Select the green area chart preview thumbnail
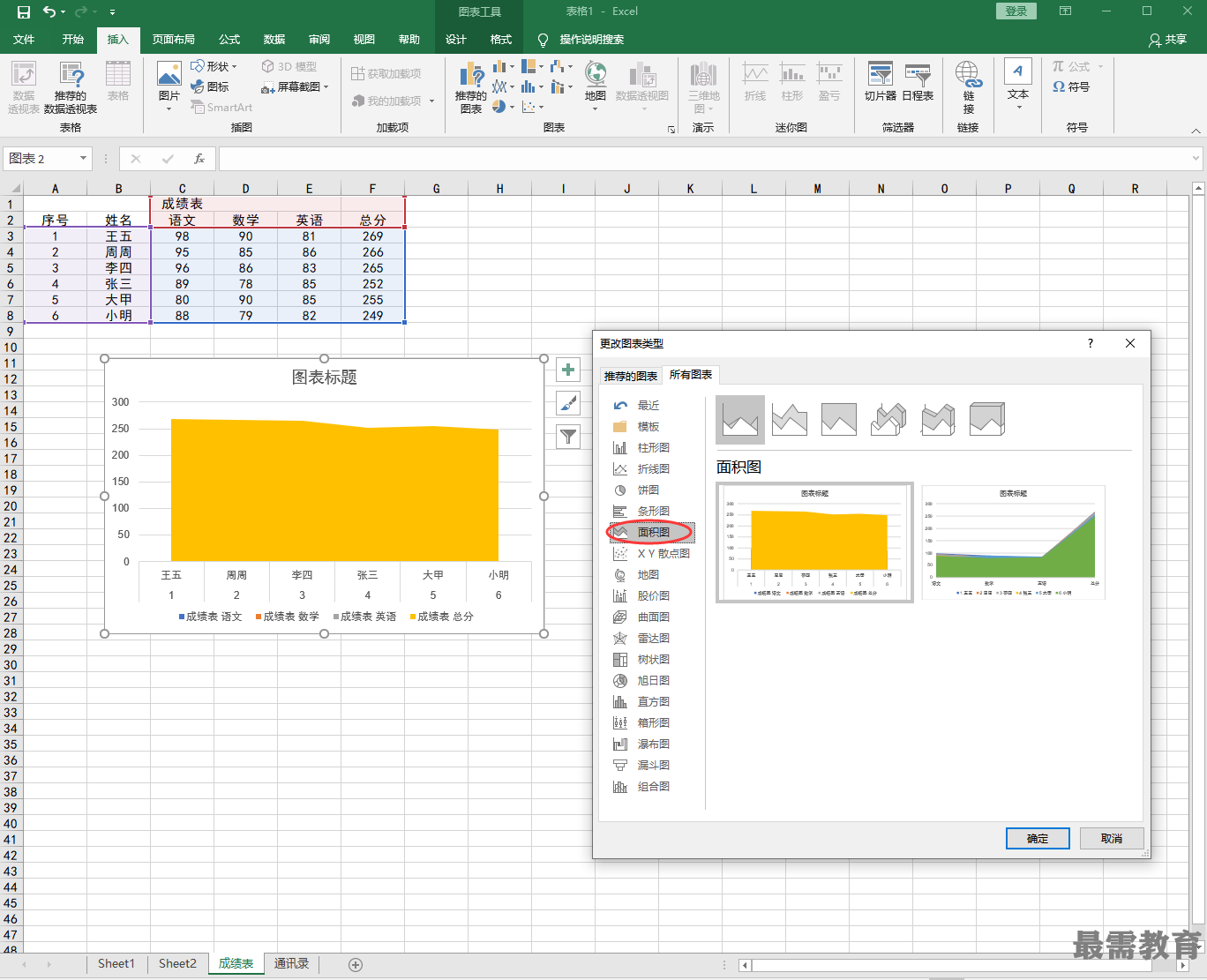Viewport: 1207px width, 980px height. (1013, 542)
